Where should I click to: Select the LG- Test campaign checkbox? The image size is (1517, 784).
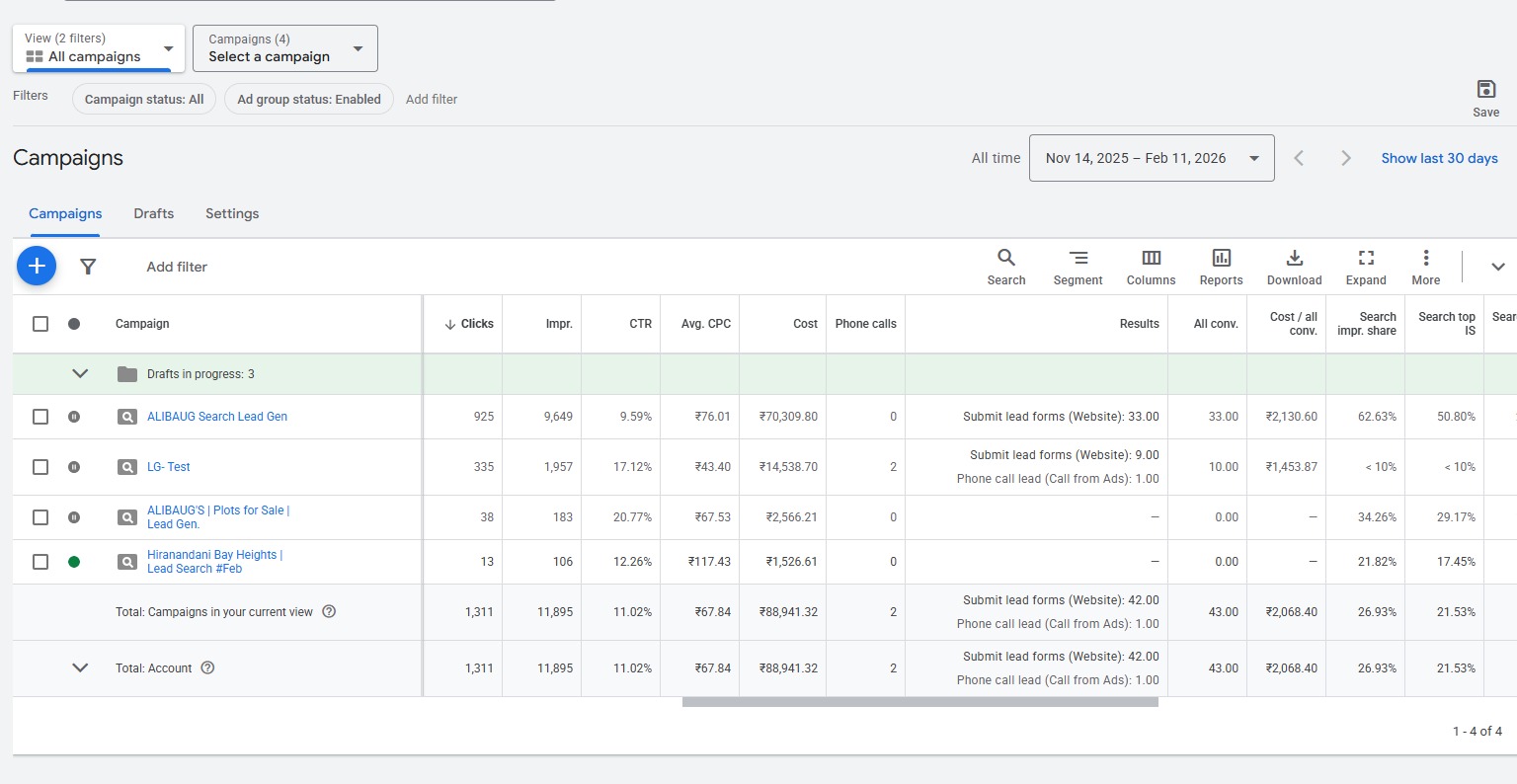[40, 467]
